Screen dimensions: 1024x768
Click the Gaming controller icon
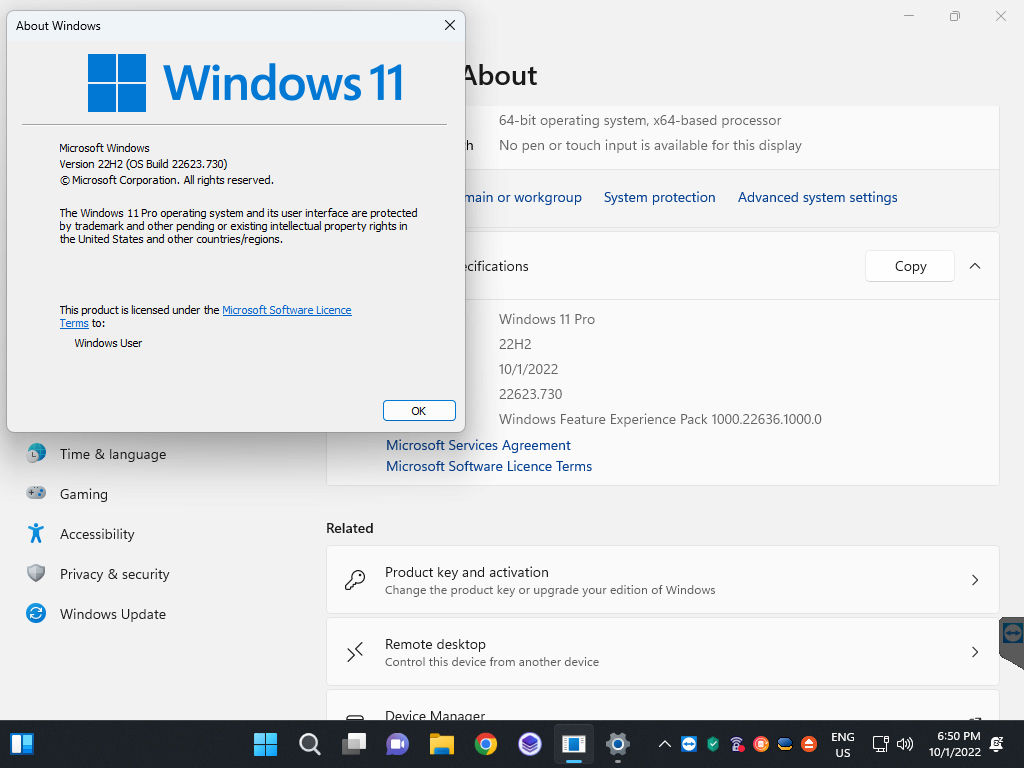[x=36, y=493]
